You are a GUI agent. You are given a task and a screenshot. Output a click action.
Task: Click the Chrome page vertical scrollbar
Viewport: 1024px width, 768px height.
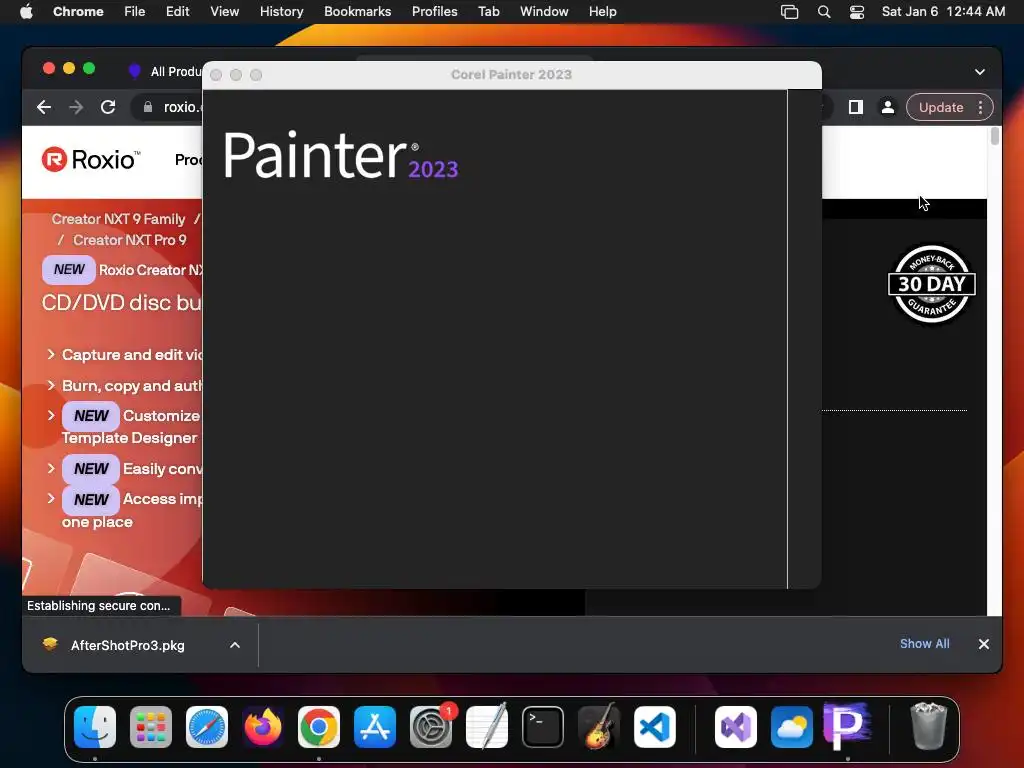(995, 136)
